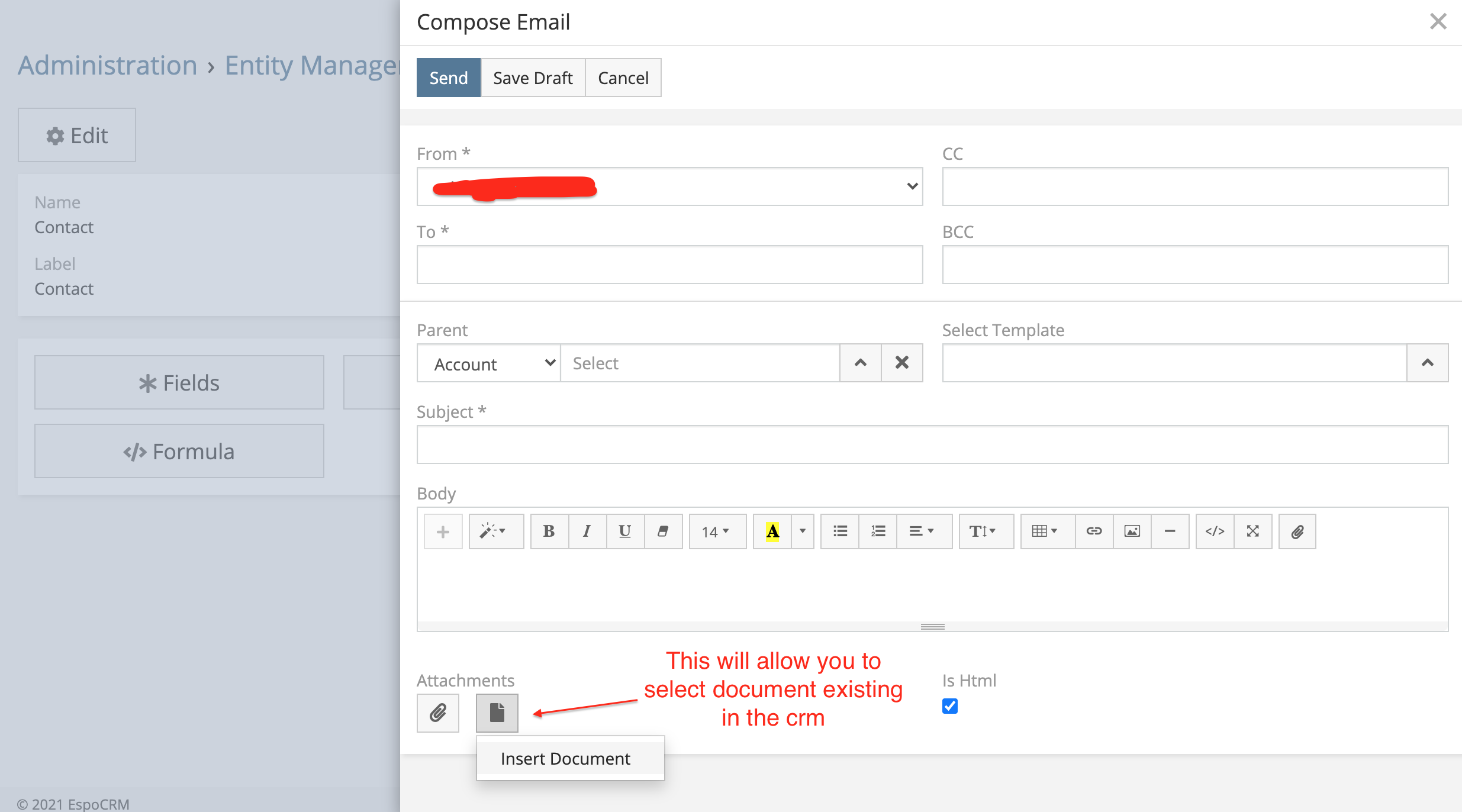Toggle fullscreen editor mode icon
This screenshot has width=1462, height=812.
1252,531
